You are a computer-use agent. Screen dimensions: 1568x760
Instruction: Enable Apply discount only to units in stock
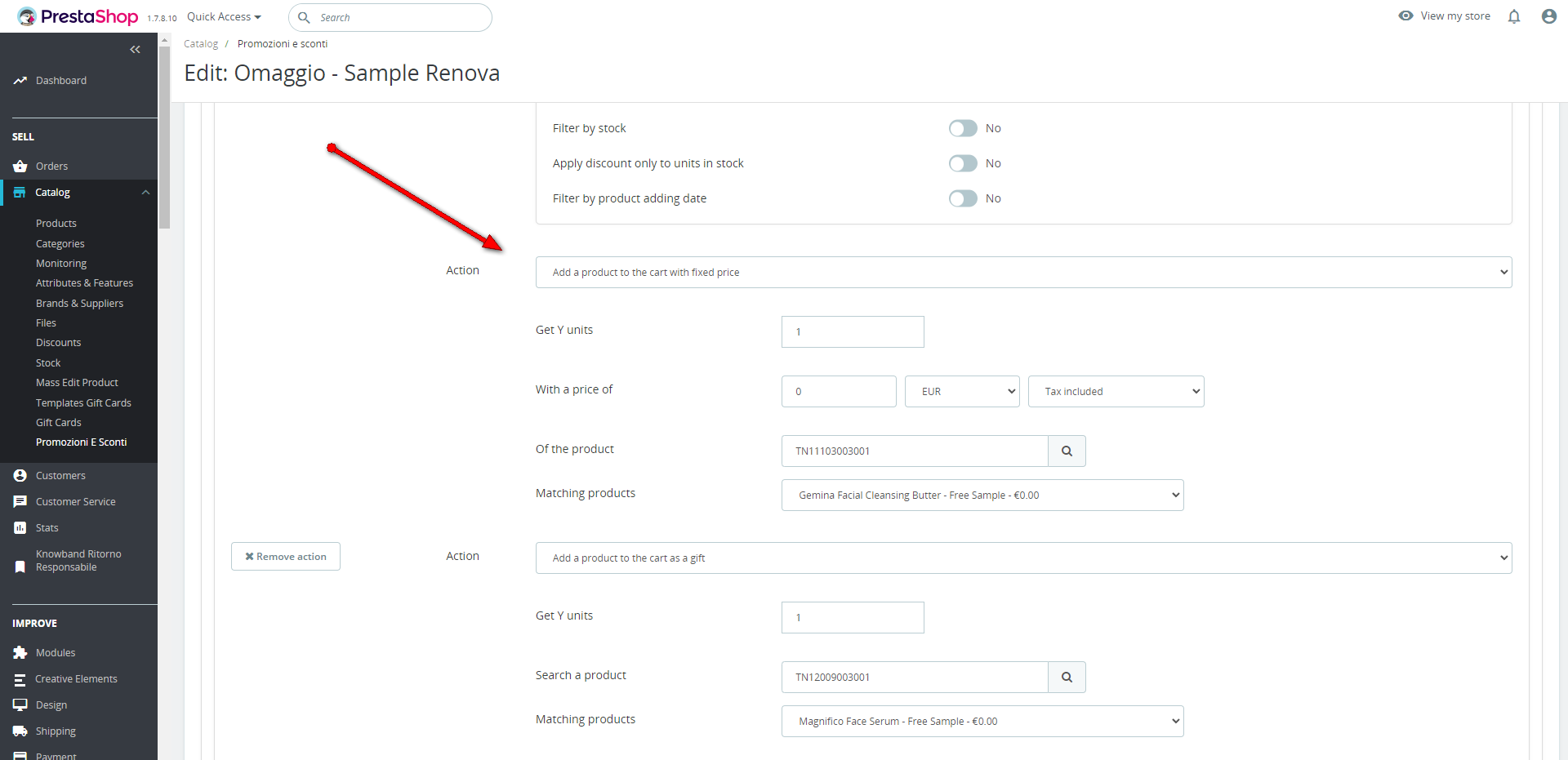pos(963,163)
